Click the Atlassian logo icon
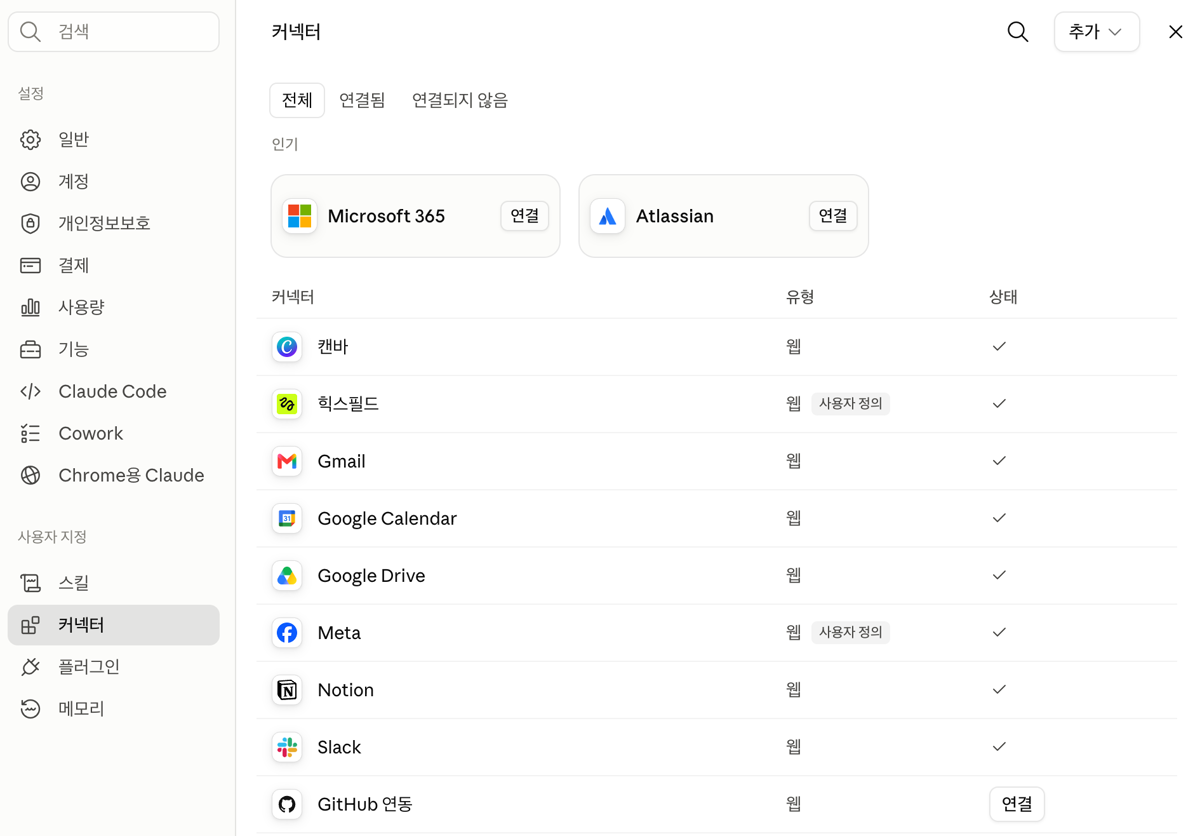 pyautogui.click(x=608, y=216)
